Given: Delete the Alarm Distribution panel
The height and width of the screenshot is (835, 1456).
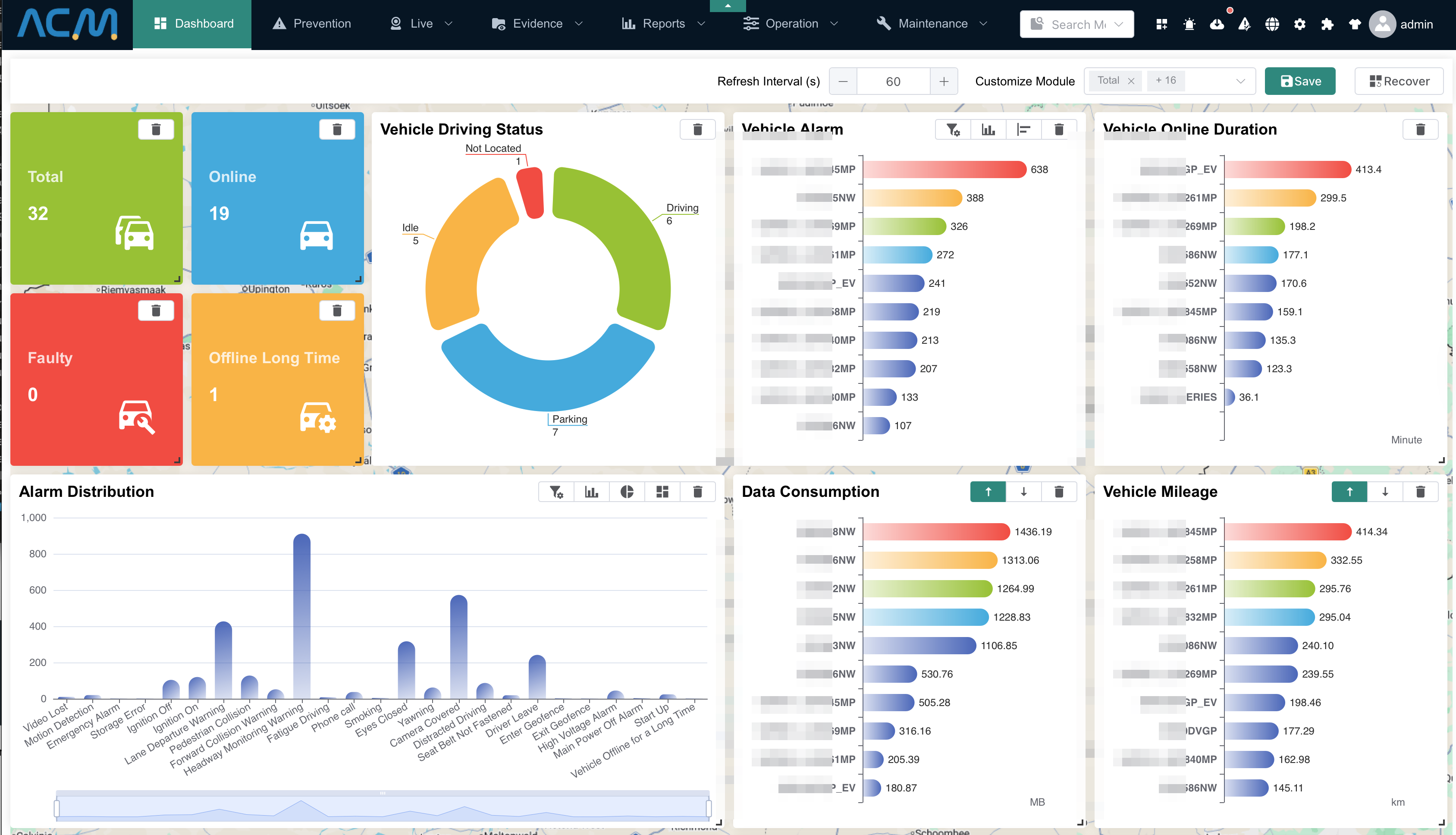Looking at the screenshot, I should (697, 492).
